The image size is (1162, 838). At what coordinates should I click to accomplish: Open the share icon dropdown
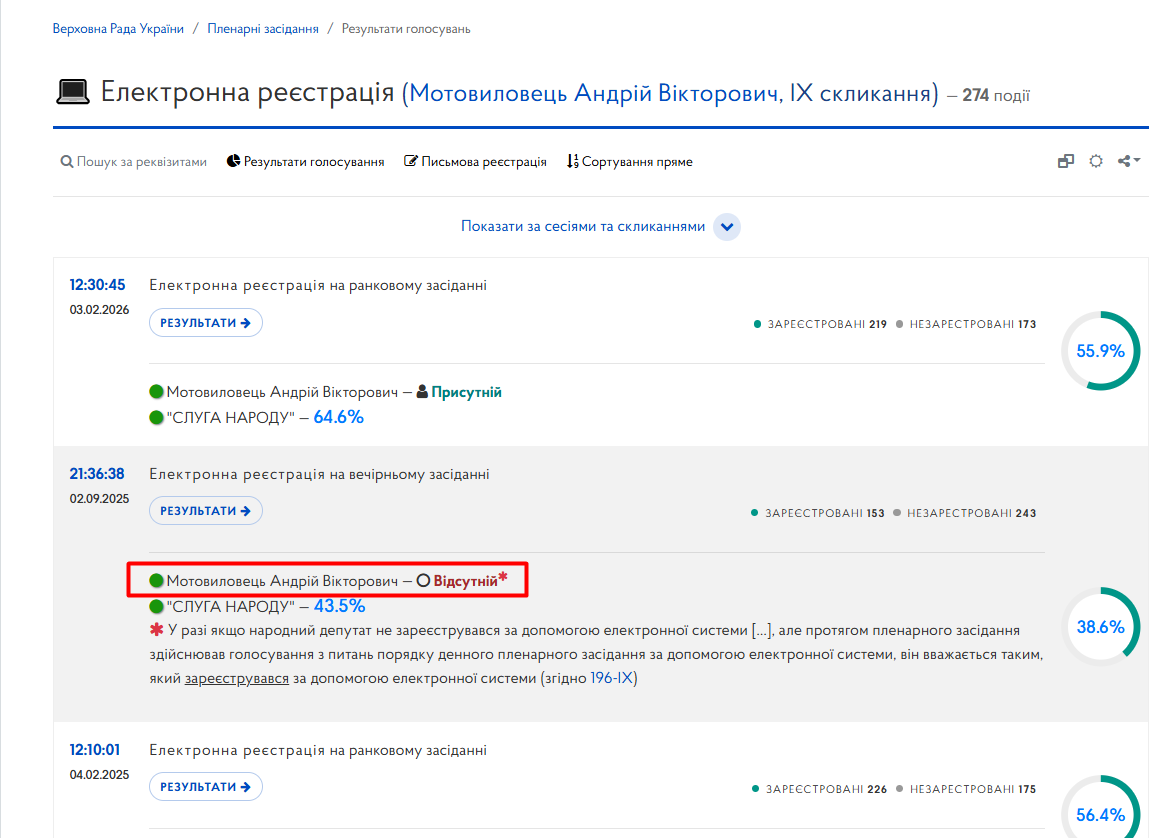(1129, 161)
